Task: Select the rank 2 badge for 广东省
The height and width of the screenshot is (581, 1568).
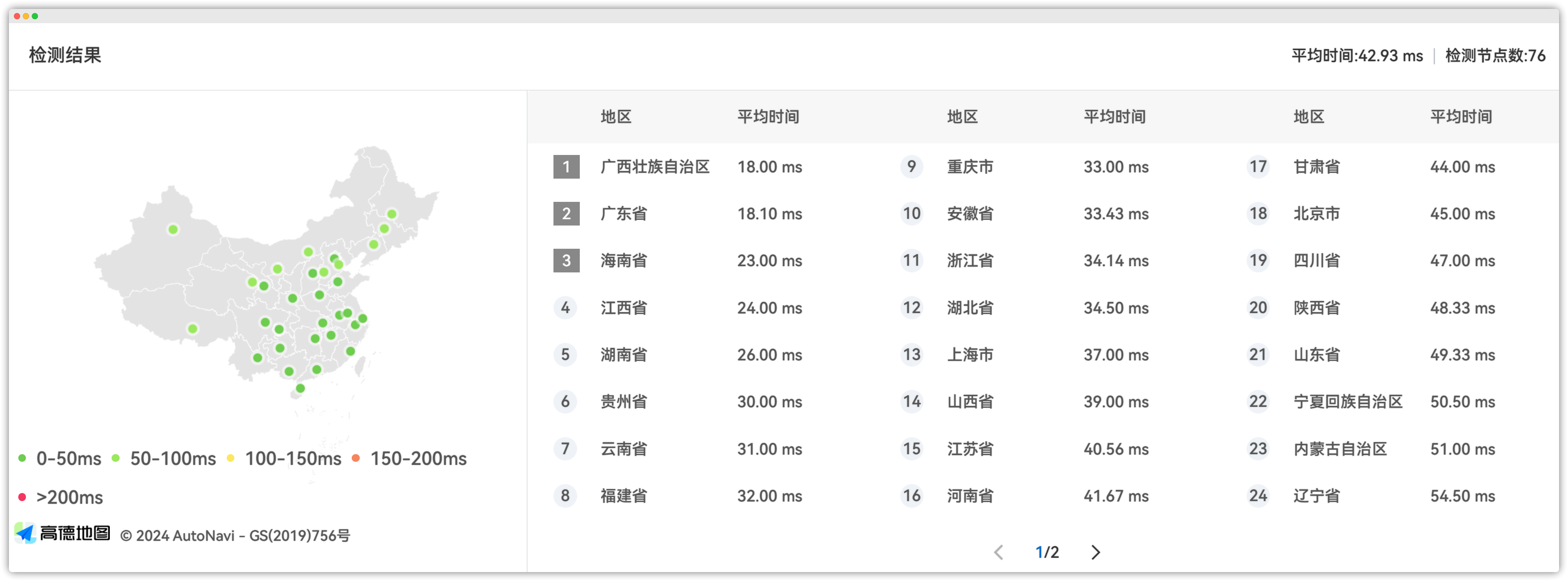Action: pyautogui.click(x=566, y=213)
